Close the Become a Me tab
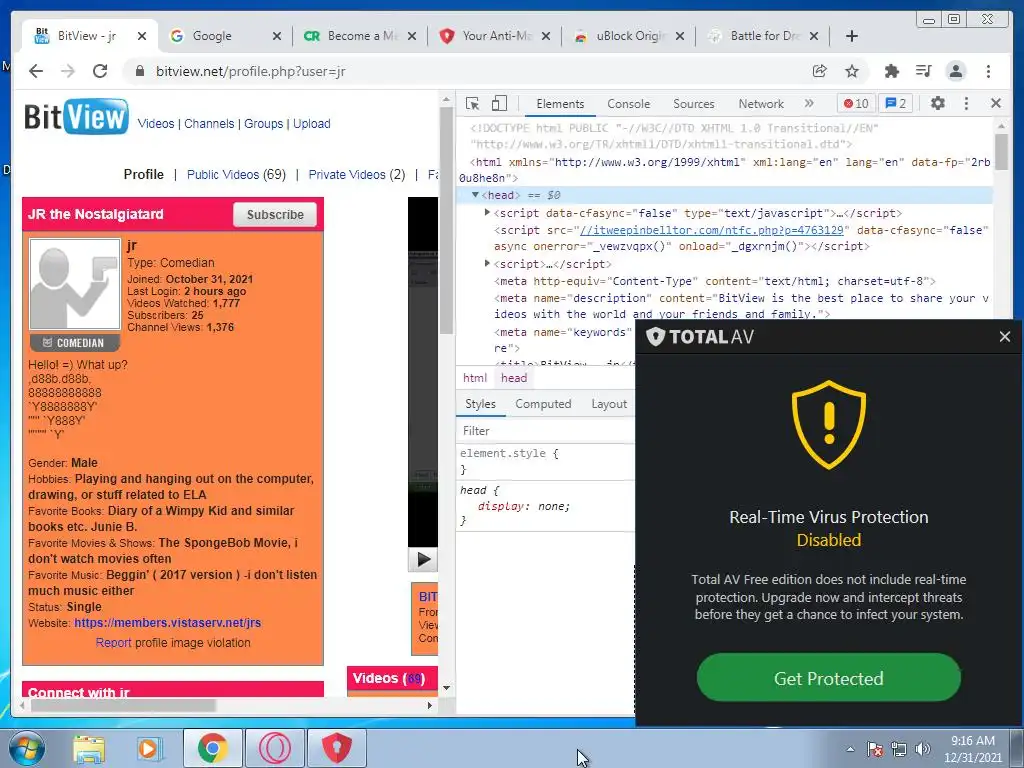Screen dimensions: 1024x768 411,36
